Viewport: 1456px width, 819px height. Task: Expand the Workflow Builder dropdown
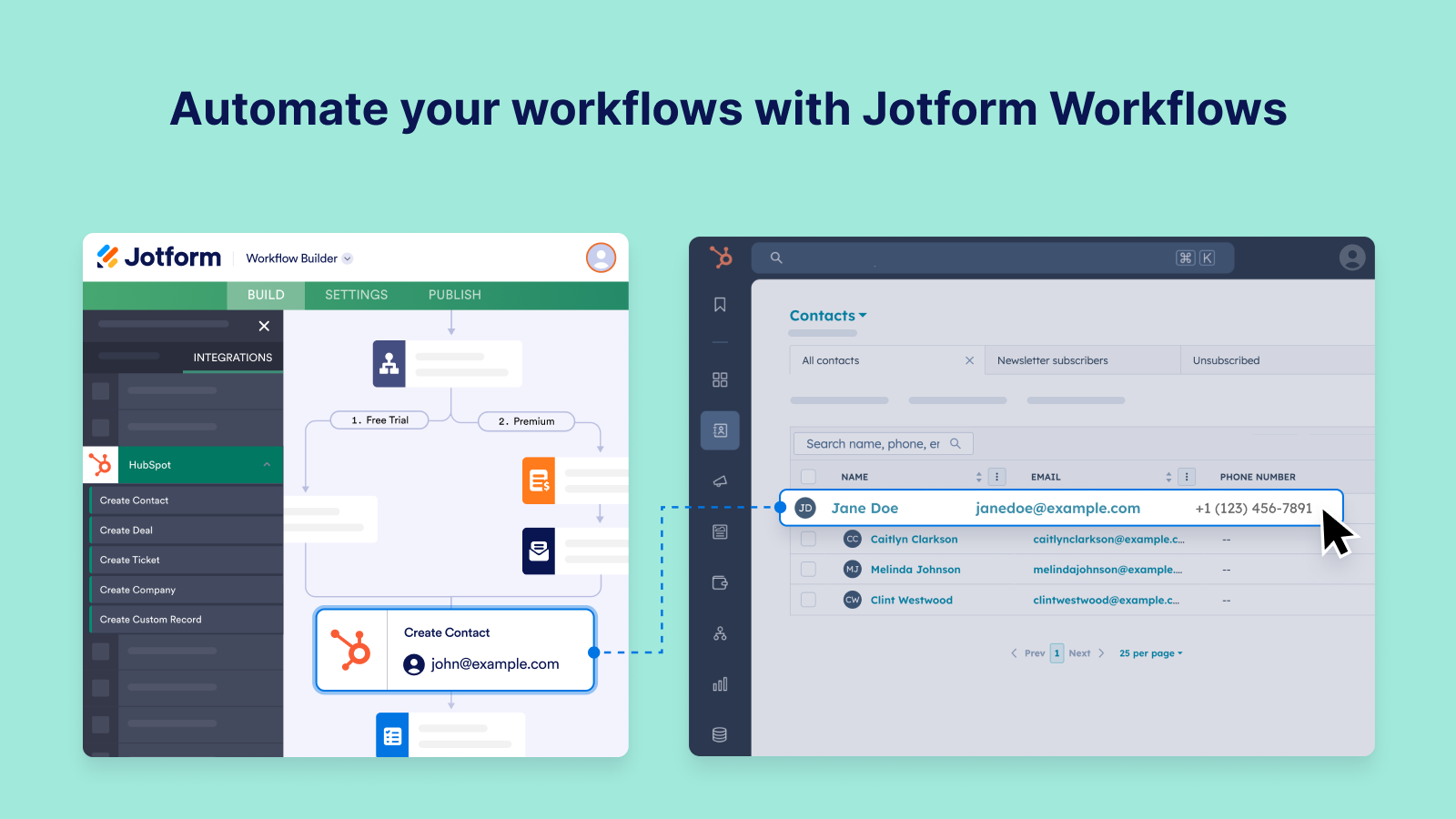pos(346,258)
